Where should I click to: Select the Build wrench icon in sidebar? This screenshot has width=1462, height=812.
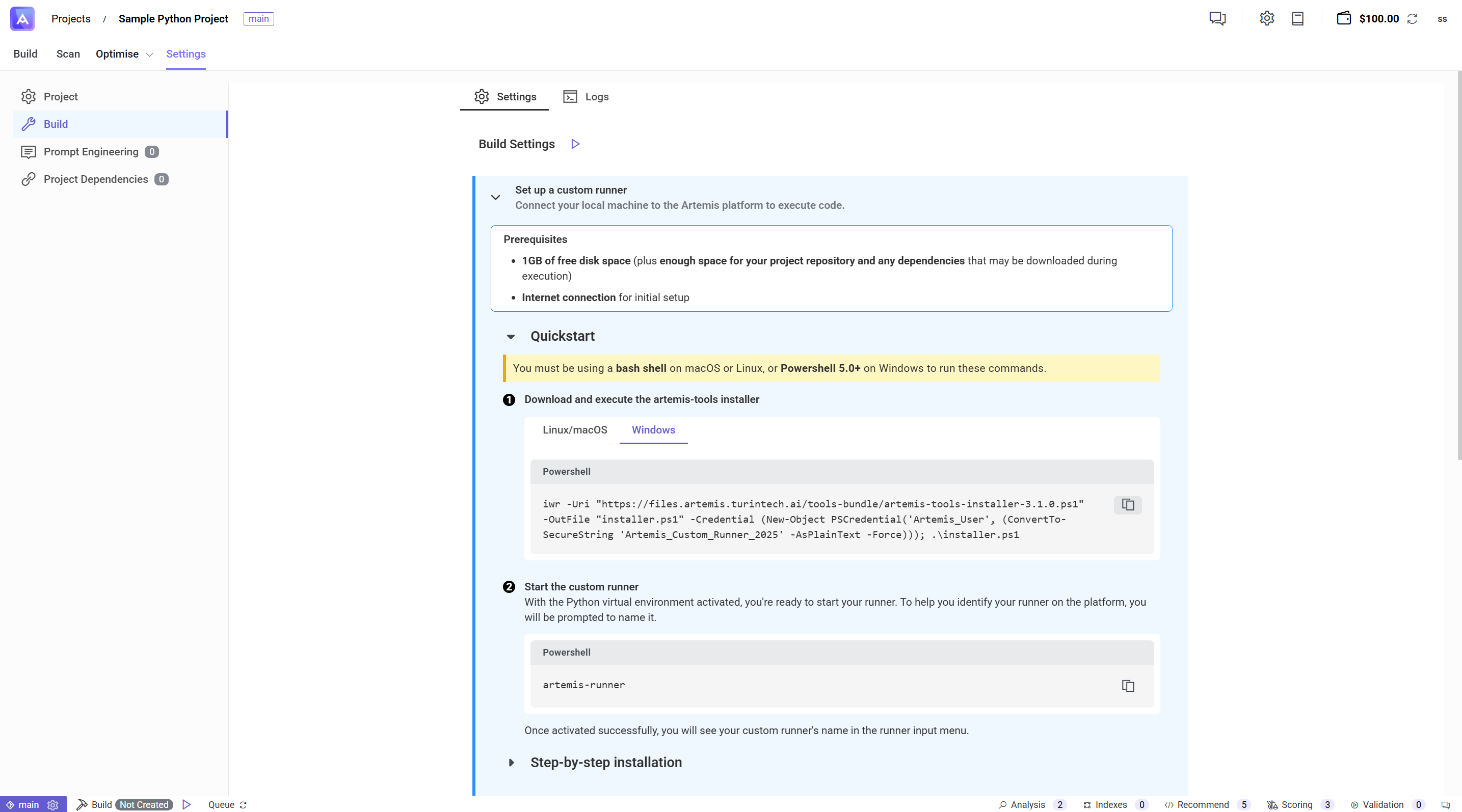29,124
